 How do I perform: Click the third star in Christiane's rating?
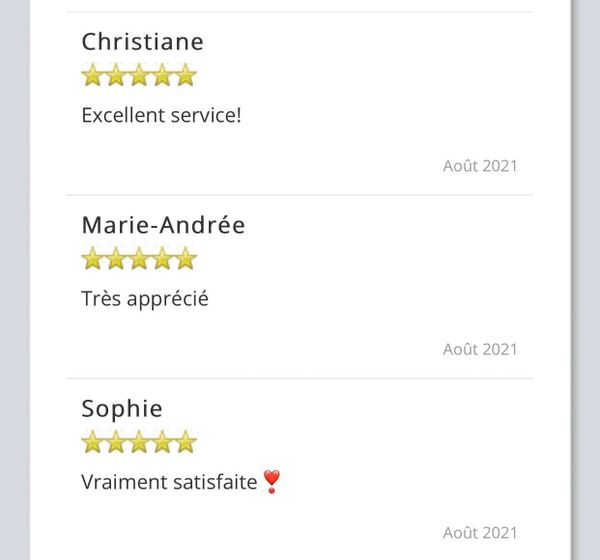tap(139, 75)
